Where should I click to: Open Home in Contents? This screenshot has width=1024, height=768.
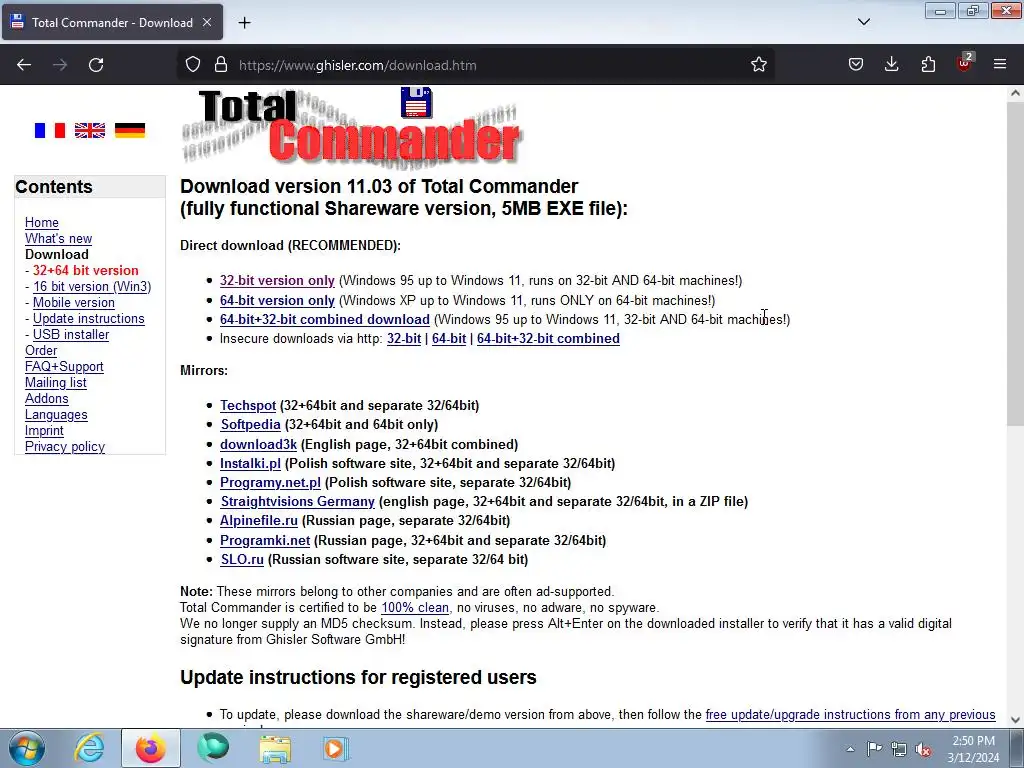tap(42, 223)
